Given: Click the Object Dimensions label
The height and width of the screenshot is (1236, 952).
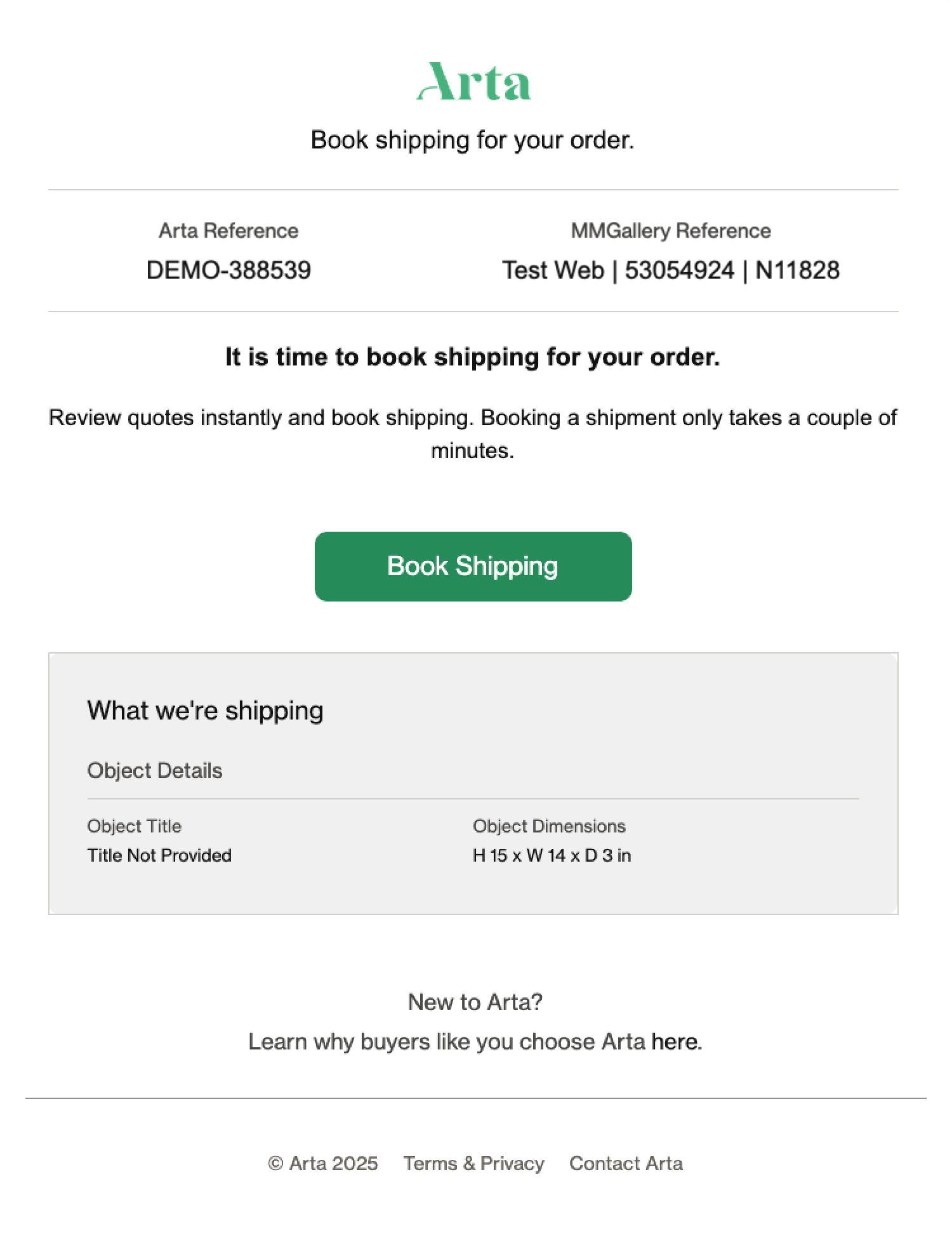Looking at the screenshot, I should [549, 826].
